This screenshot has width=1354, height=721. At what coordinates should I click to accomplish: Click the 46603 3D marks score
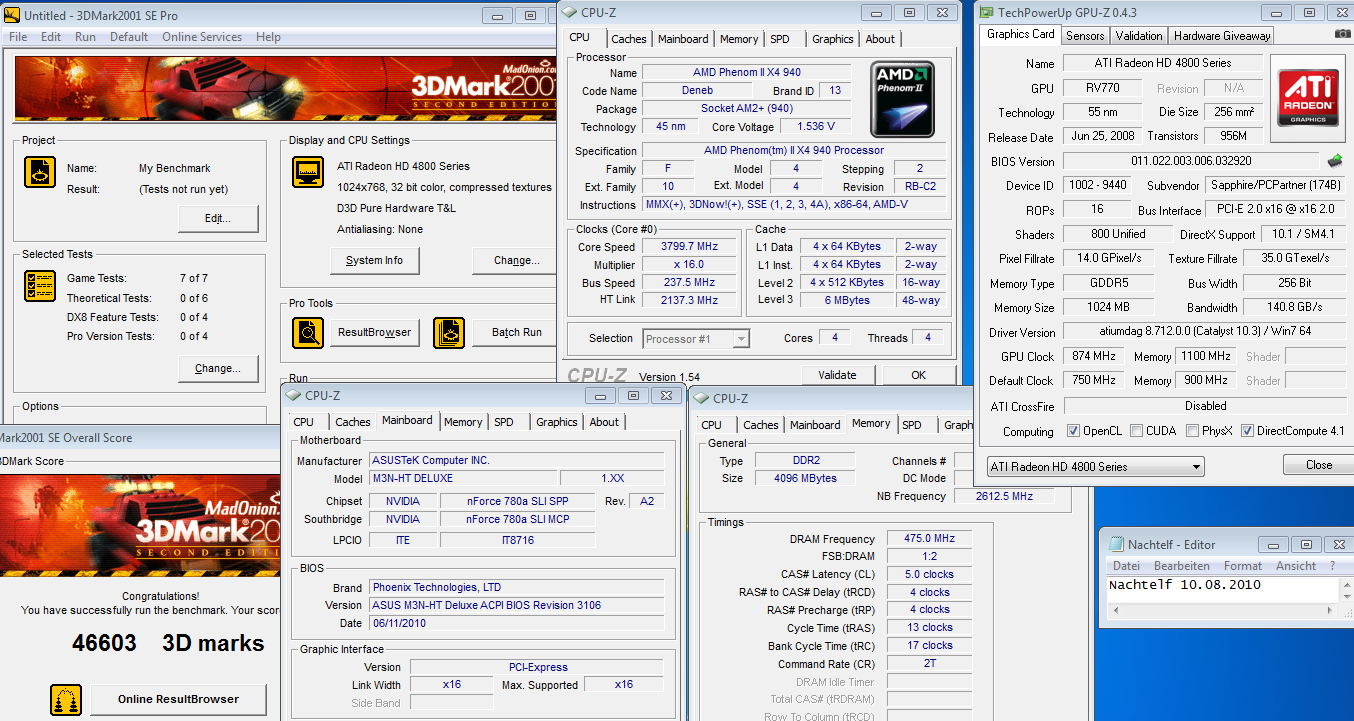tap(168, 643)
